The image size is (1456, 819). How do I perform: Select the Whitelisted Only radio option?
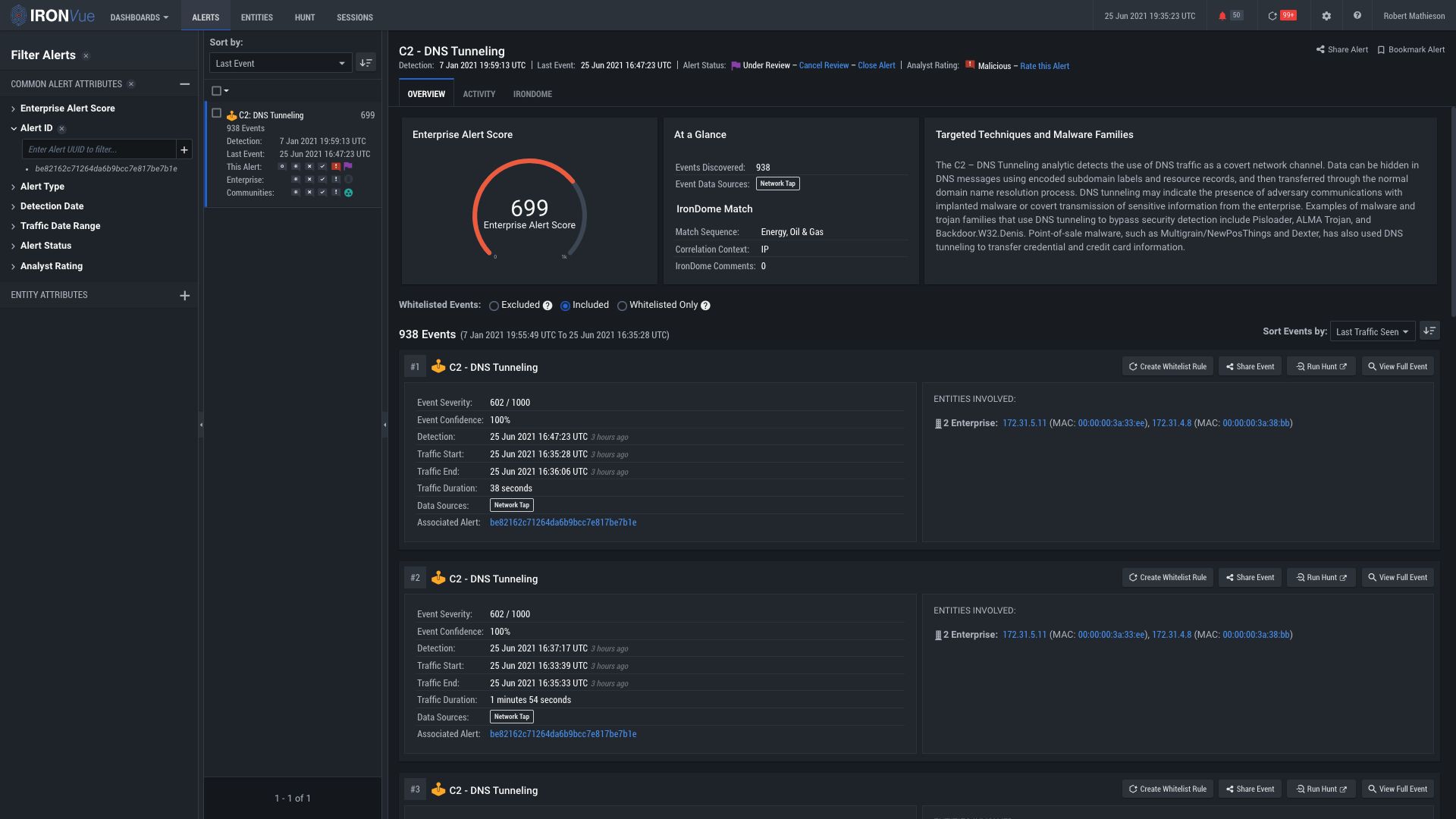[x=622, y=306]
